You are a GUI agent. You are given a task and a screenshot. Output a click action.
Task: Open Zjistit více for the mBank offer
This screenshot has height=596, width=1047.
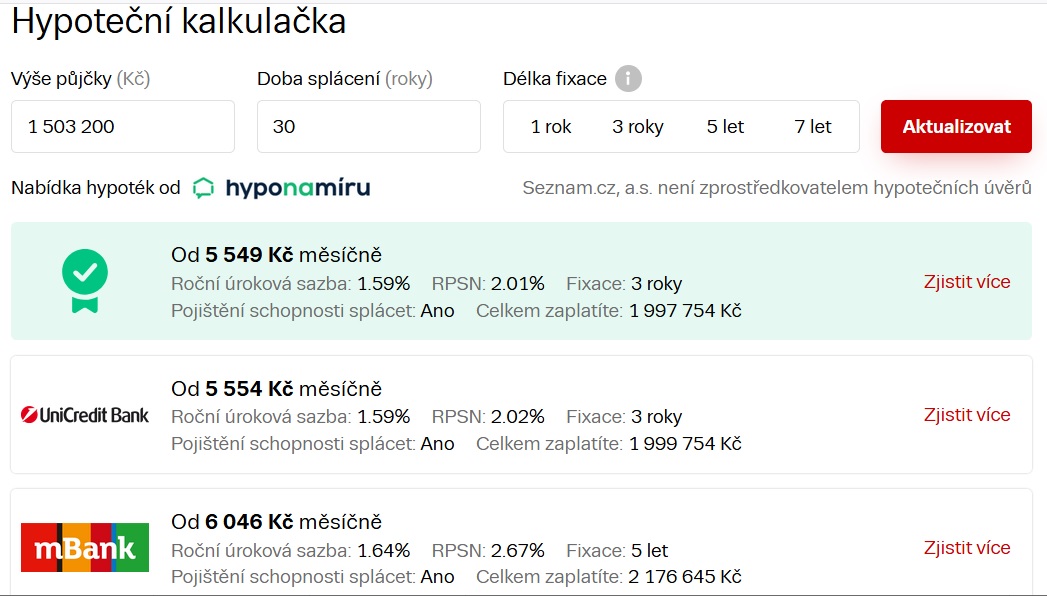pos(967,547)
